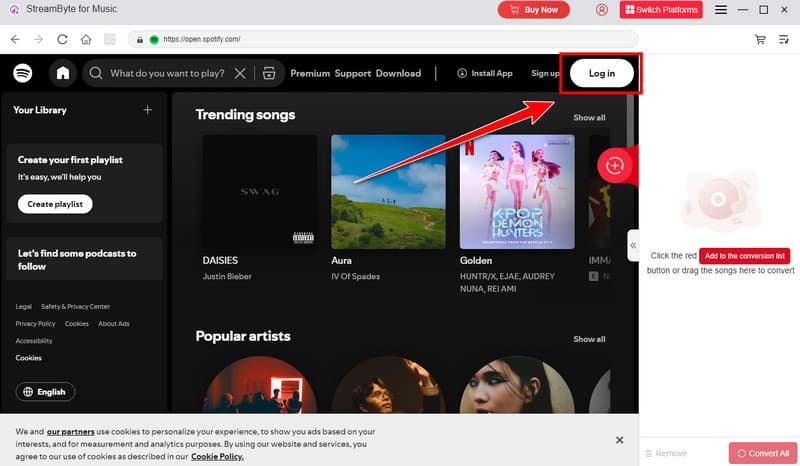Image resolution: width=800 pixels, height=466 pixels.
Task: Open DAISIES album cover
Action: pyautogui.click(x=260, y=191)
